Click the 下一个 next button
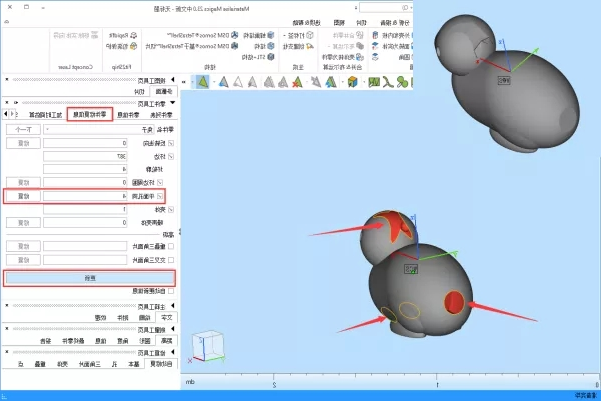The image size is (601, 401). [23, 130]
